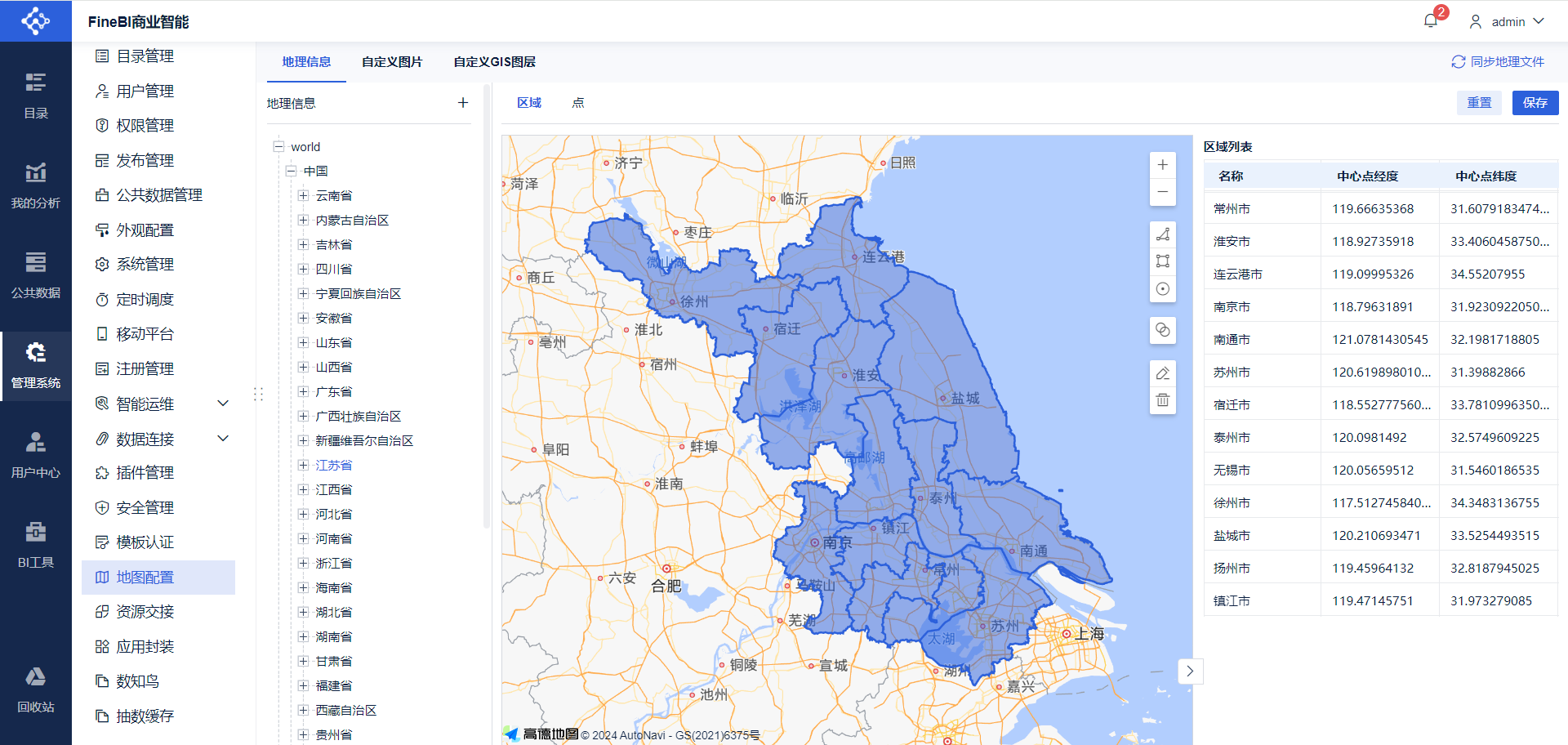Expand the 智能运维 menu section
Viewport: 1568px width, 745px height.
point(223,404)
